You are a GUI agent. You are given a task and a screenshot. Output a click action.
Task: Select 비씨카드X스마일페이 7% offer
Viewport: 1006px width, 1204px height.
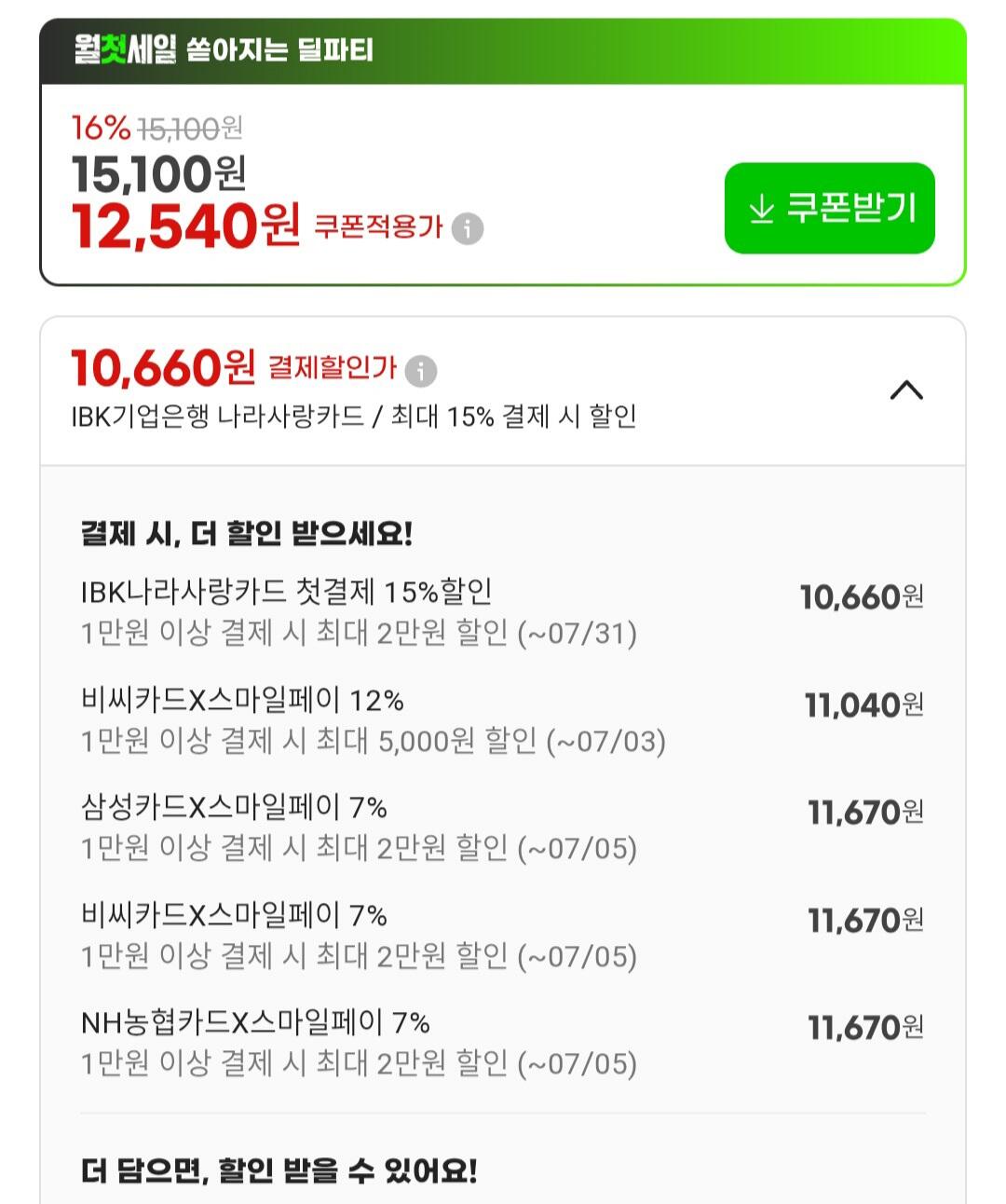(x=503, y=936)
